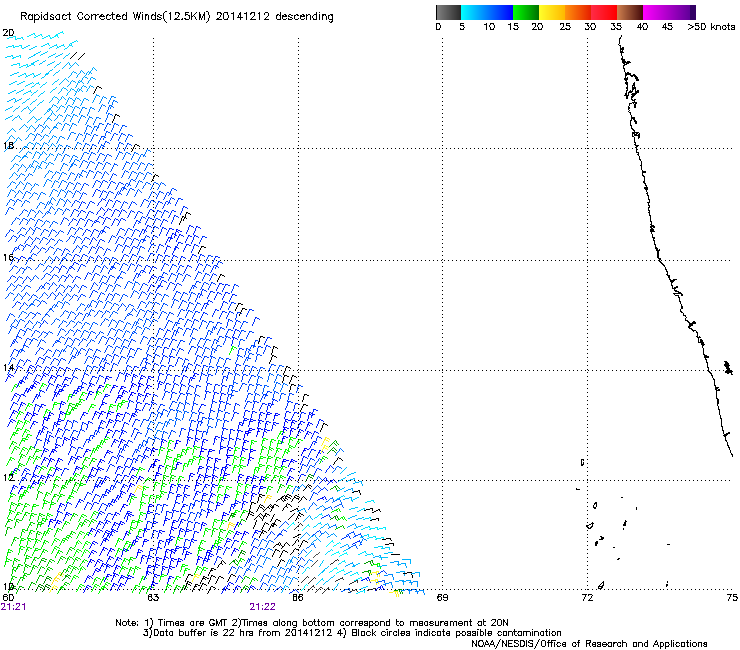Pick the red 30-35 knots legend swatch
Image resolution: width=740 pixels, height=650 pixels.
(604, 12)
